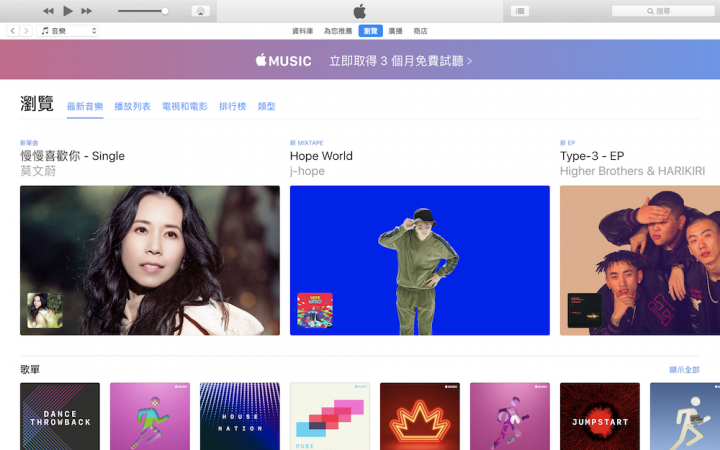Open Higher Brothers & HARIKIRI artist link

(x=632, y=171)
